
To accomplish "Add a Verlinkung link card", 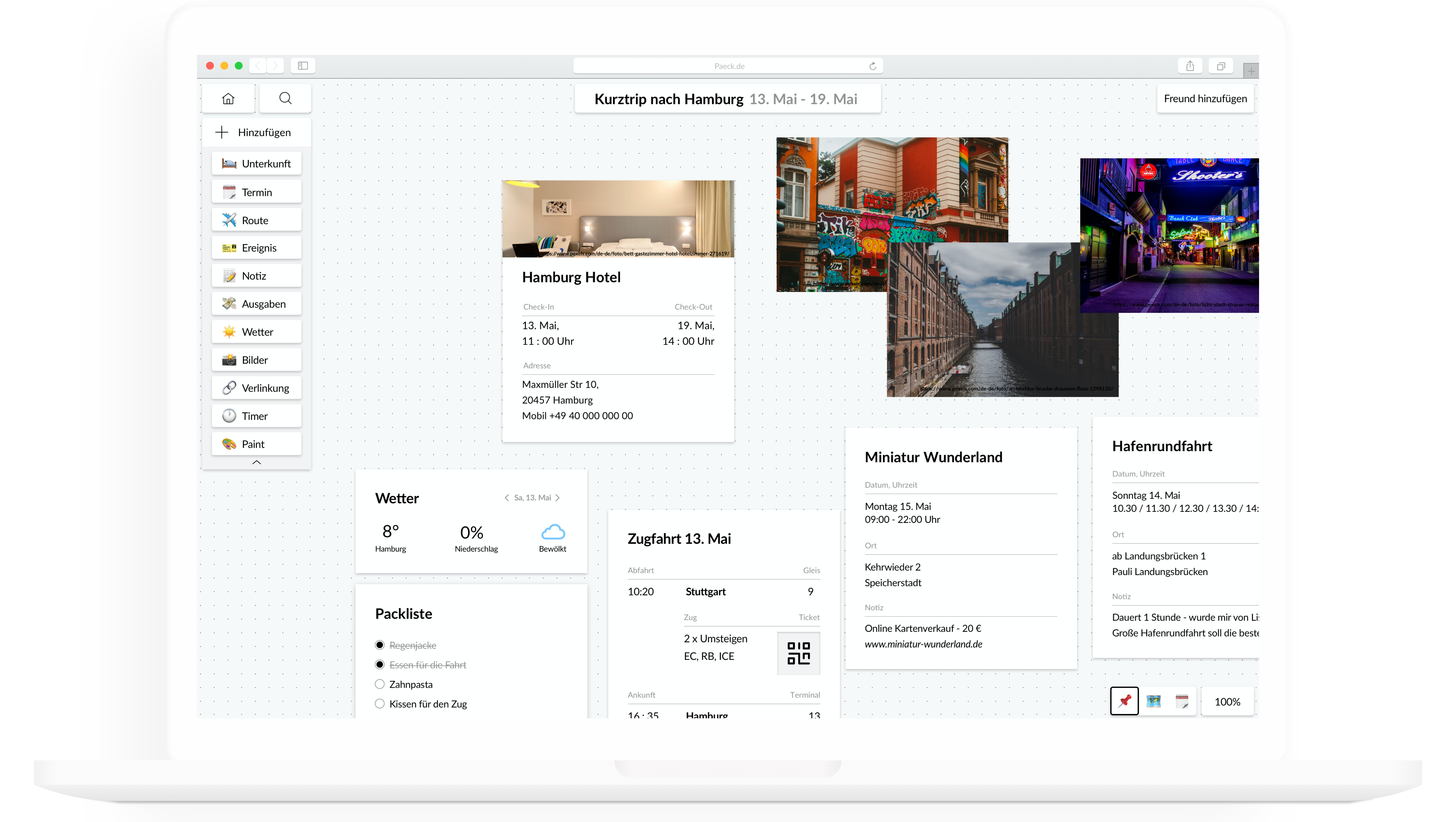I will 257,388.
